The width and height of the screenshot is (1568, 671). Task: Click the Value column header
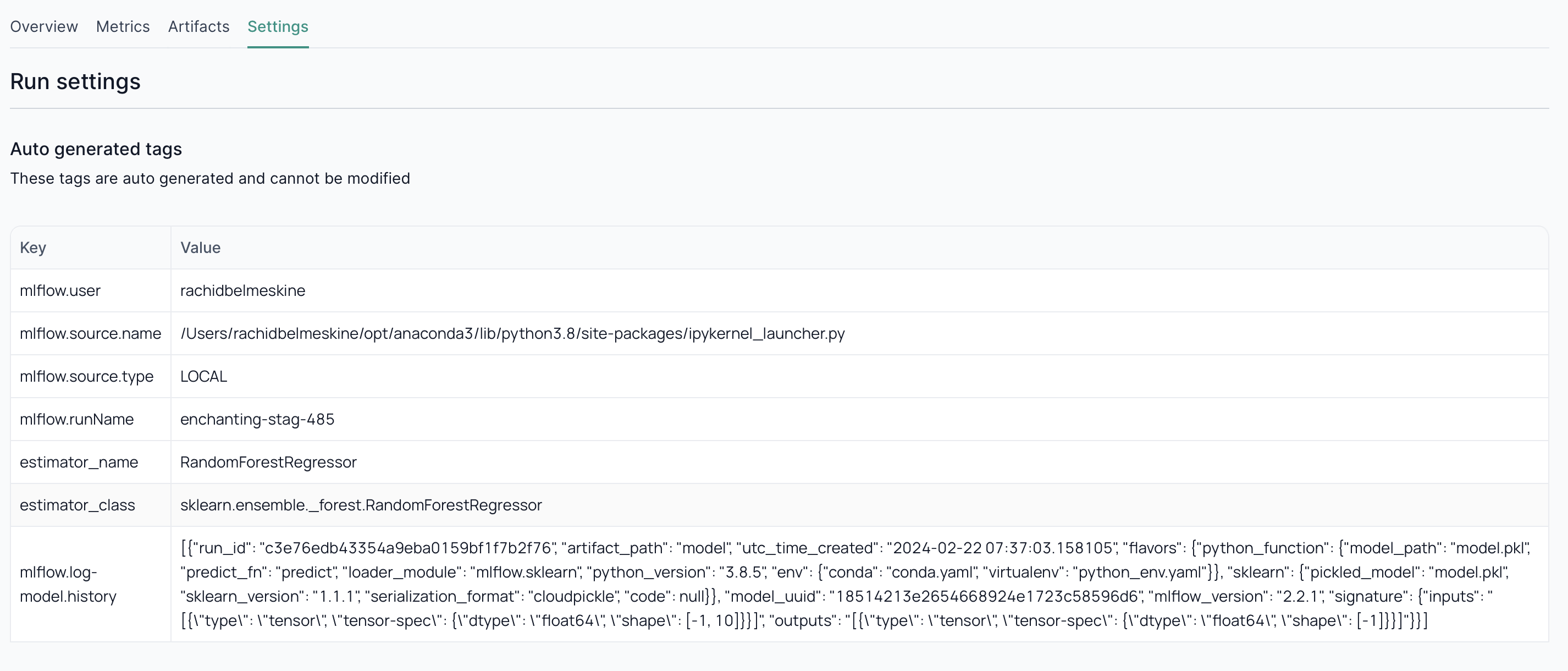pyautogui.click(x=200, y=248)
